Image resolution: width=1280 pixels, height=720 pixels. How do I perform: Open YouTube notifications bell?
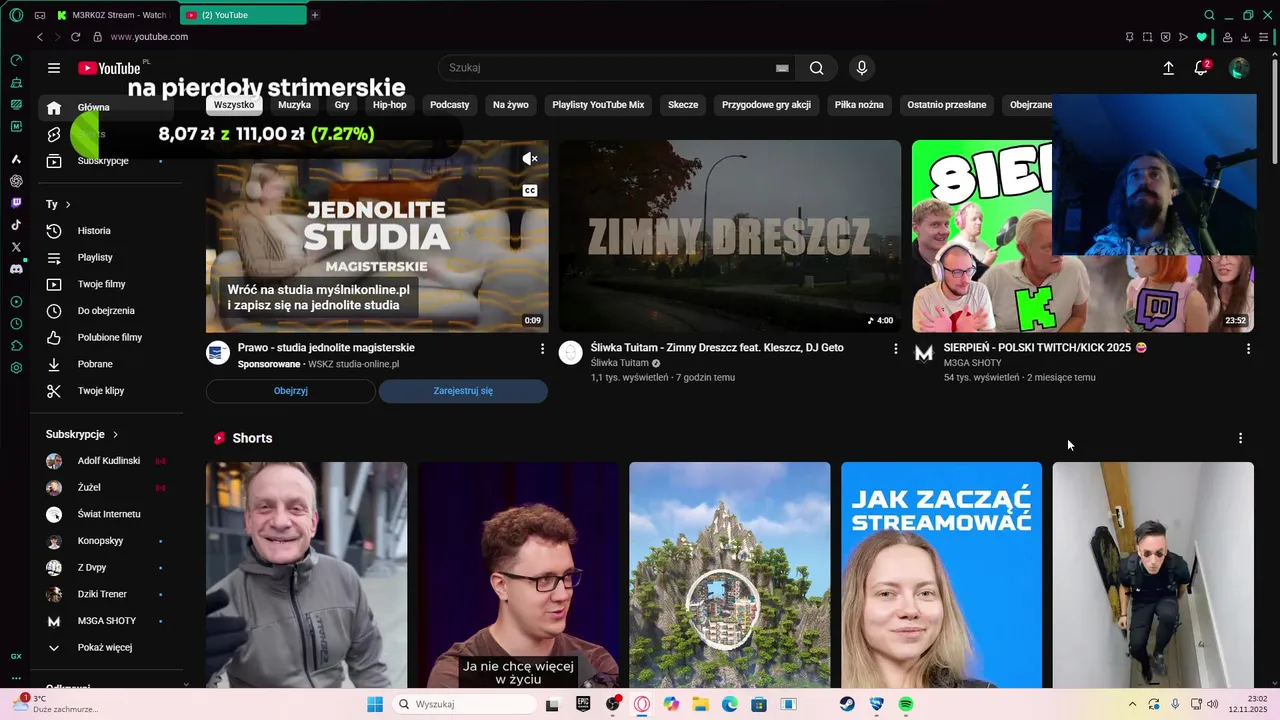(1201, 68)
